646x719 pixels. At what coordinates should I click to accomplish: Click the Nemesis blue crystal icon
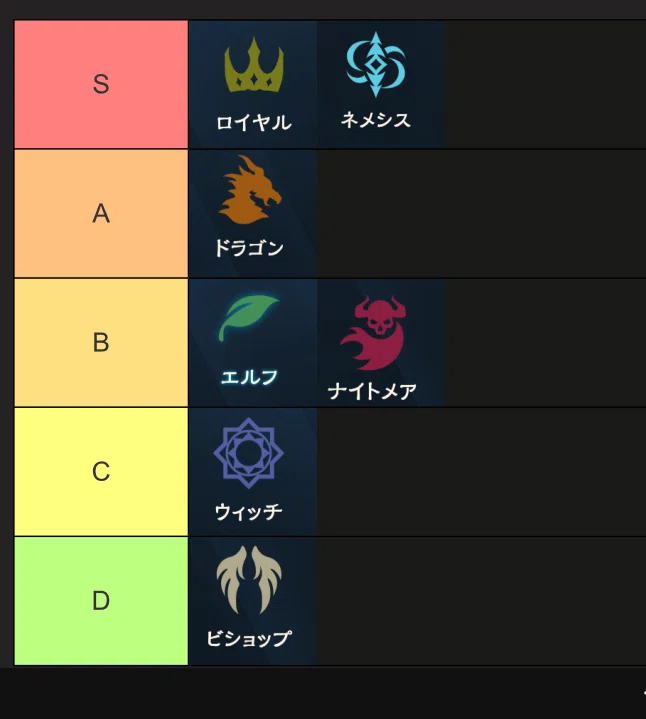click(376, 64)
